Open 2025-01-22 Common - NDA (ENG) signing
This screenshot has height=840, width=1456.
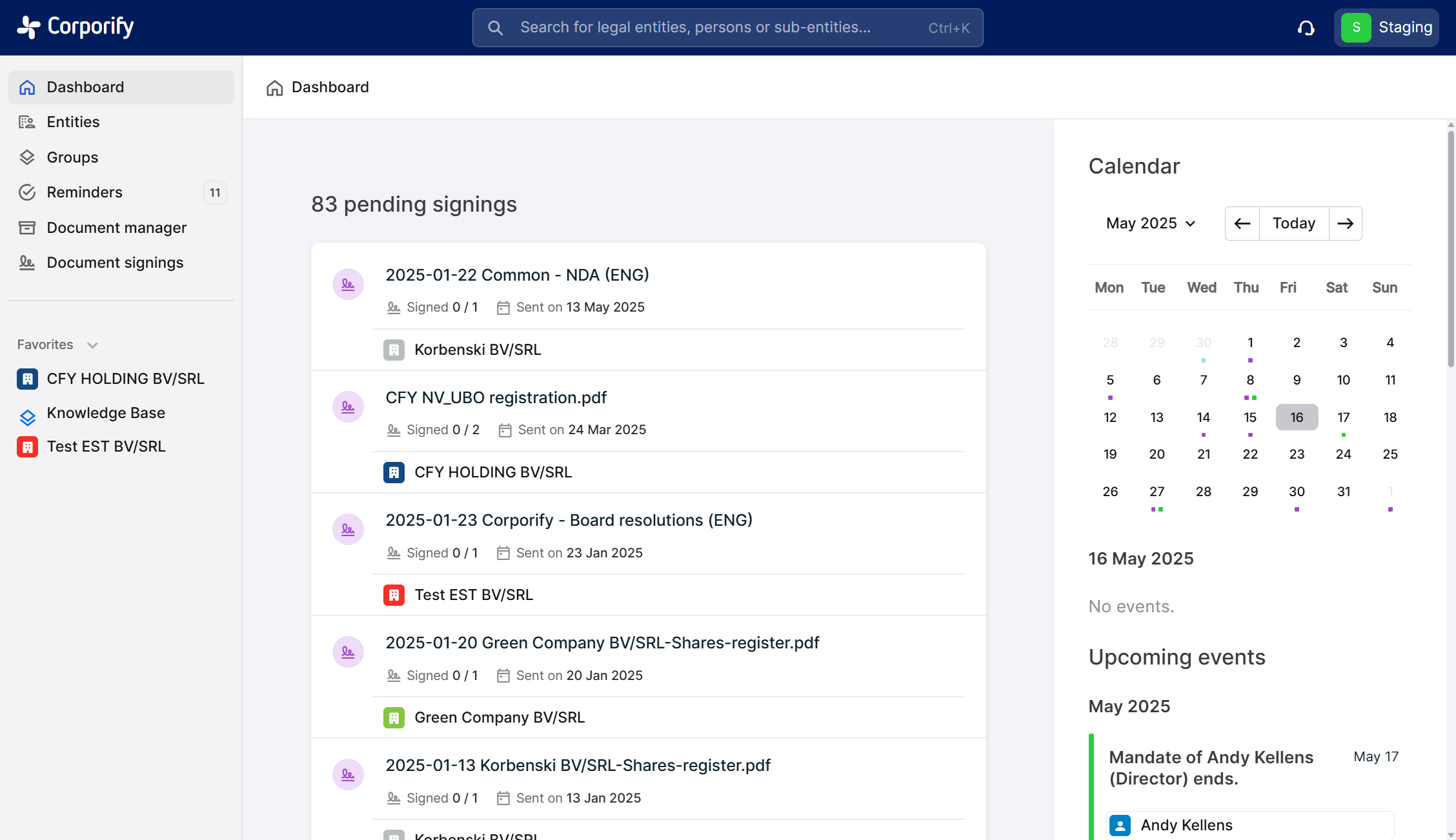pyautogui.click(x=517, y=275)
